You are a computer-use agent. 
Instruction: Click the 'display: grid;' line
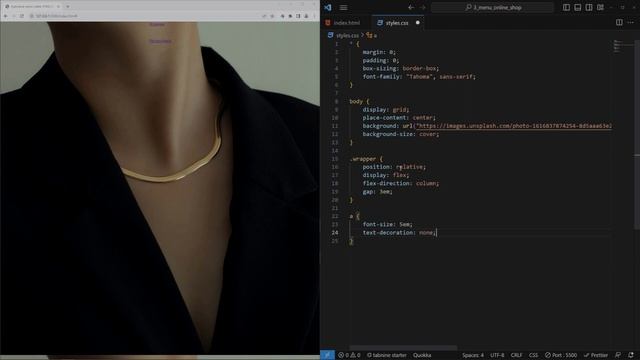coord(386,109)
